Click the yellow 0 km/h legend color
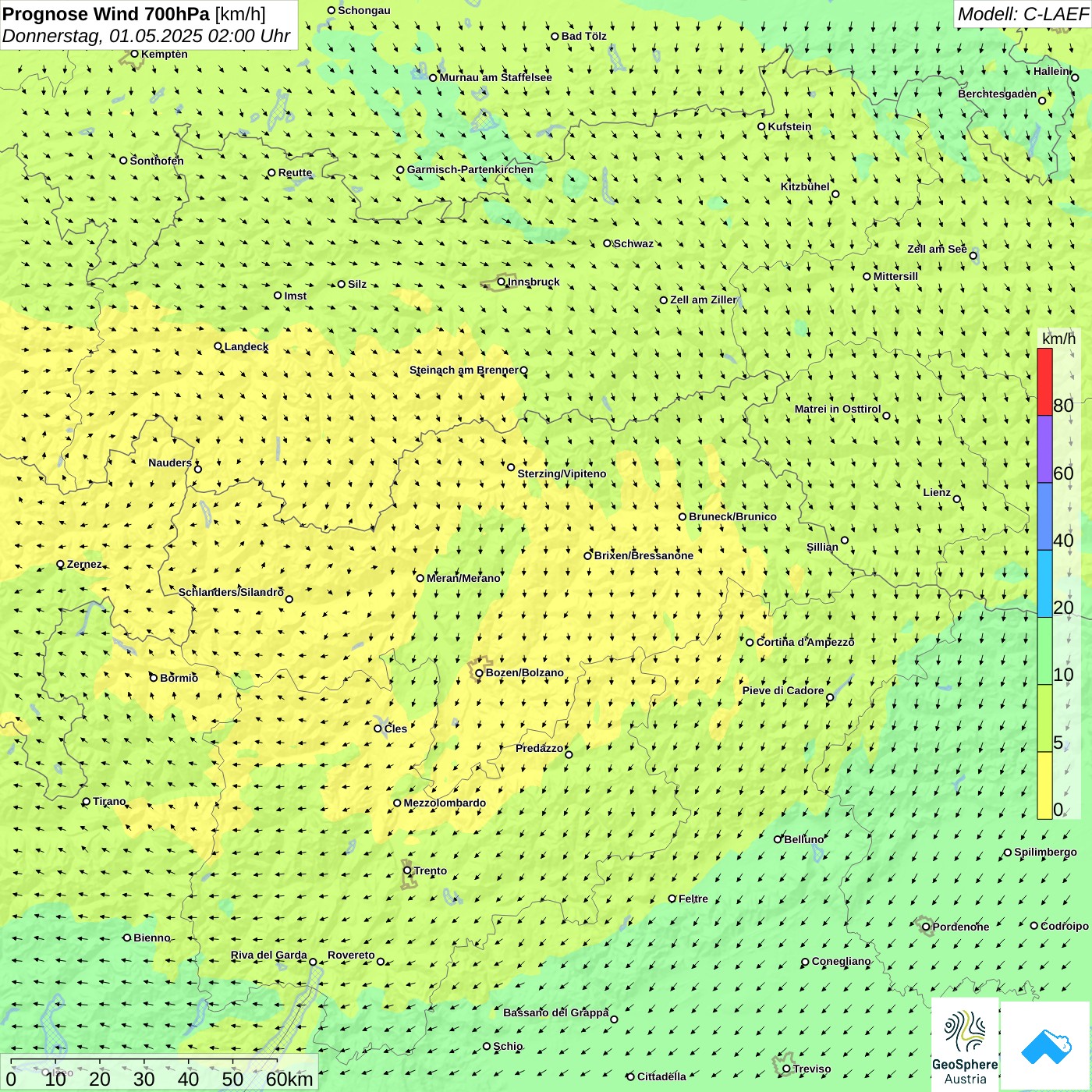 [x=1044, y=785]
